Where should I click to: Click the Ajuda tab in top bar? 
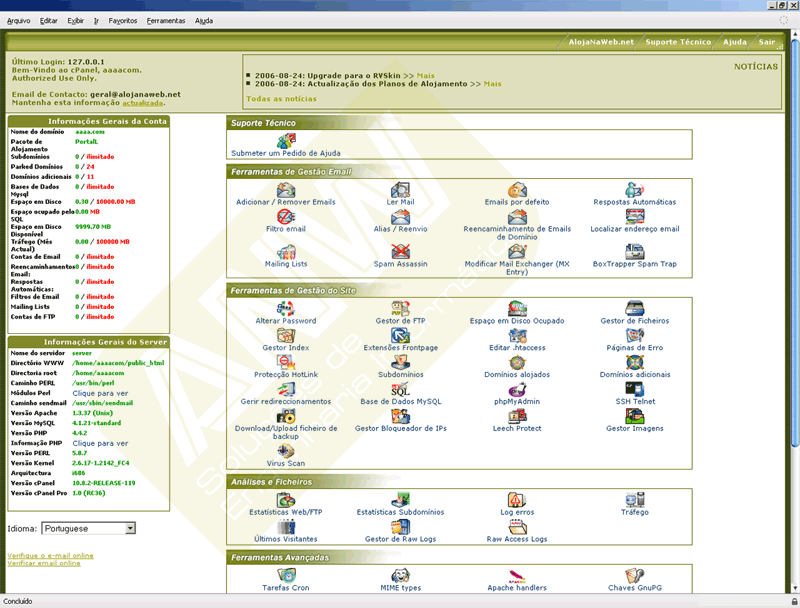tap(735, 42)
